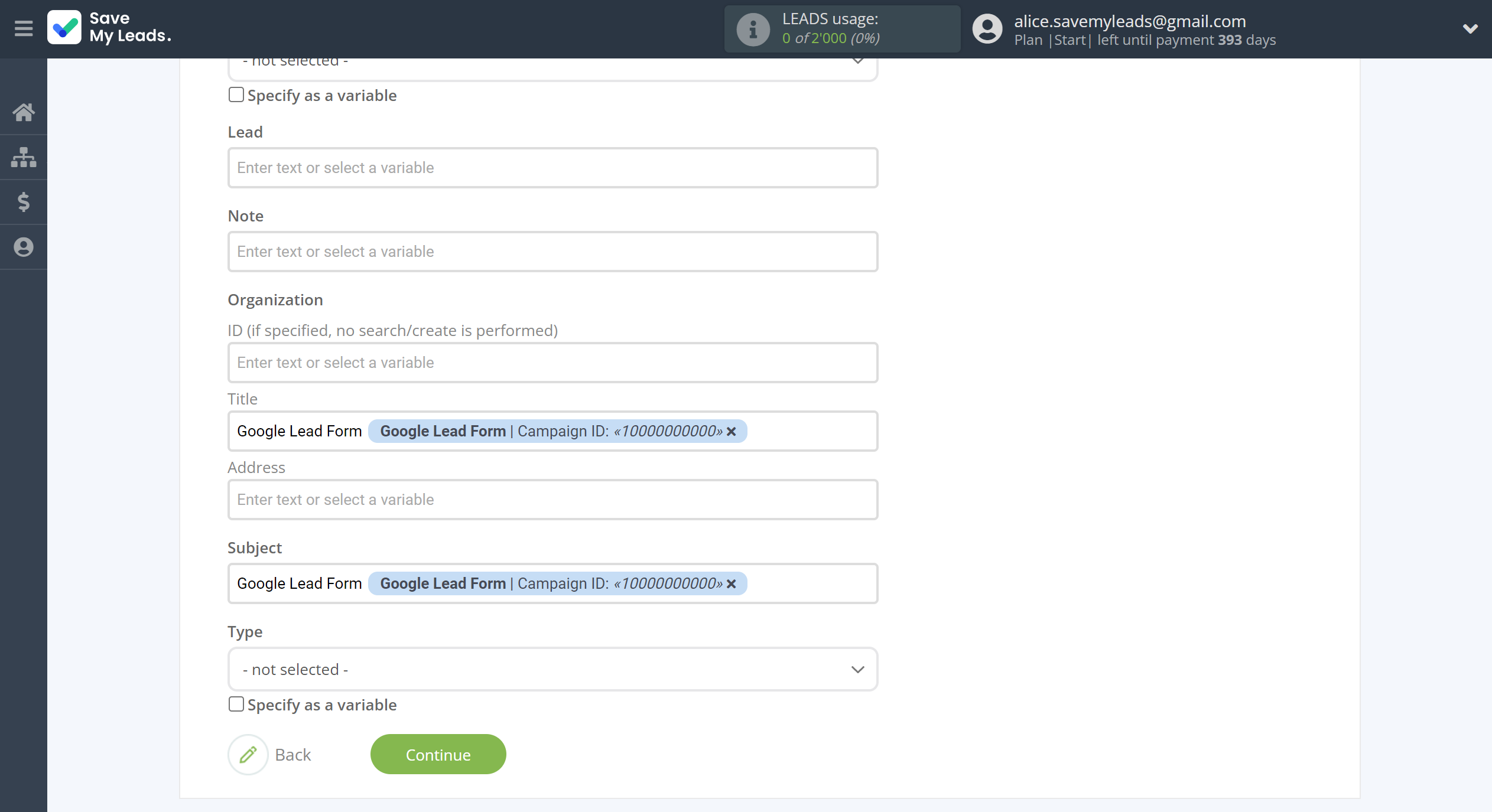Click the LEADS usage info icon
The height and width of the screenshot is (812, 1492).
click(x=753, y=29)
